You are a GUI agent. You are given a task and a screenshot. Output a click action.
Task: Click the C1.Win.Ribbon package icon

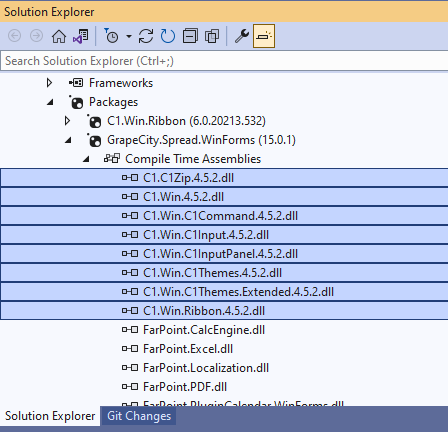(x=94, y=121)
